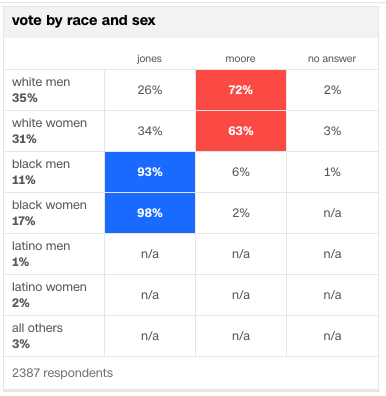The image size is (386, 396).
Task: Click the red 63% moore cell
Action: coord(241,131)
